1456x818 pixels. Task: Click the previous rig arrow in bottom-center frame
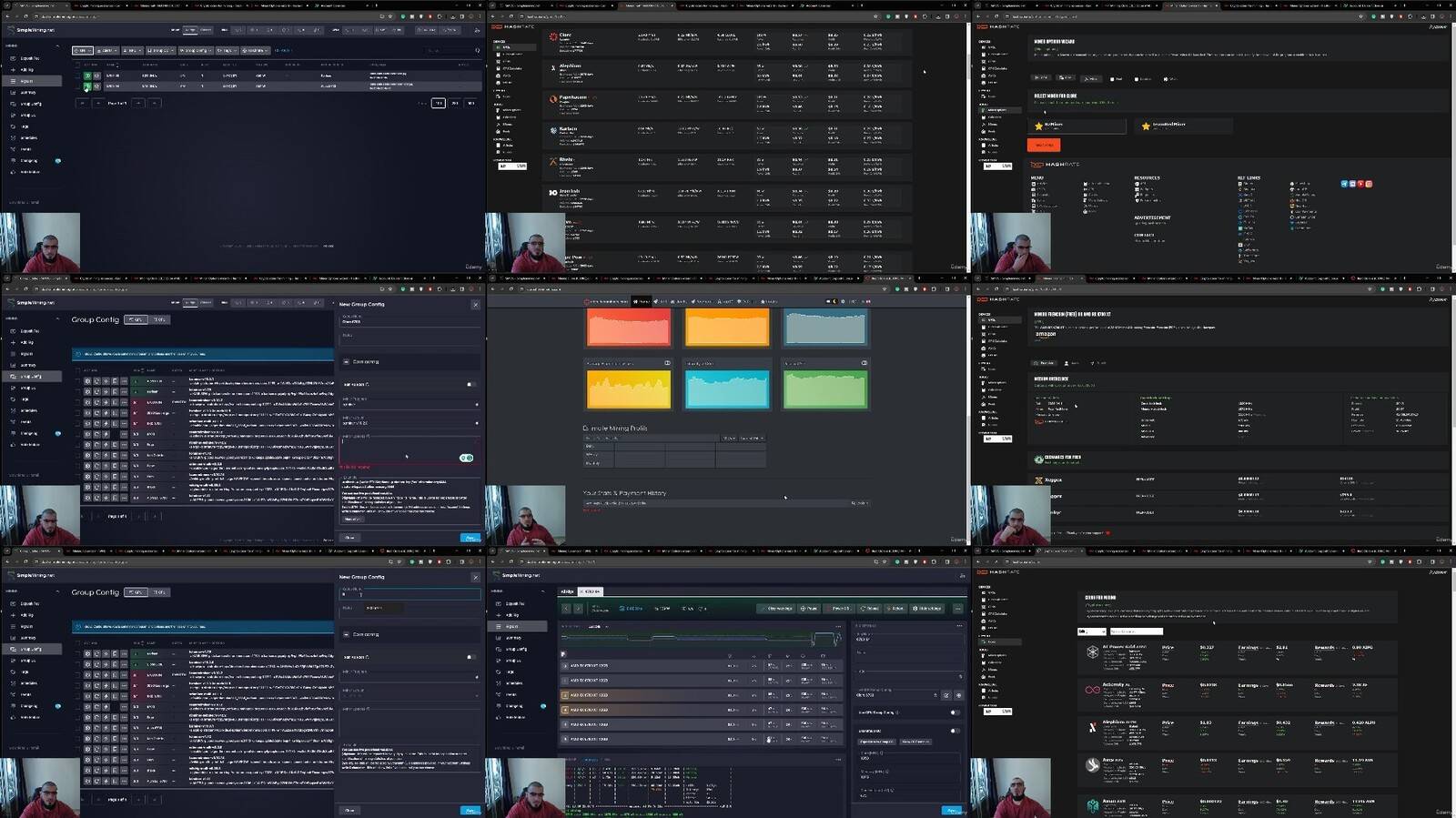[x=566, y=609]
